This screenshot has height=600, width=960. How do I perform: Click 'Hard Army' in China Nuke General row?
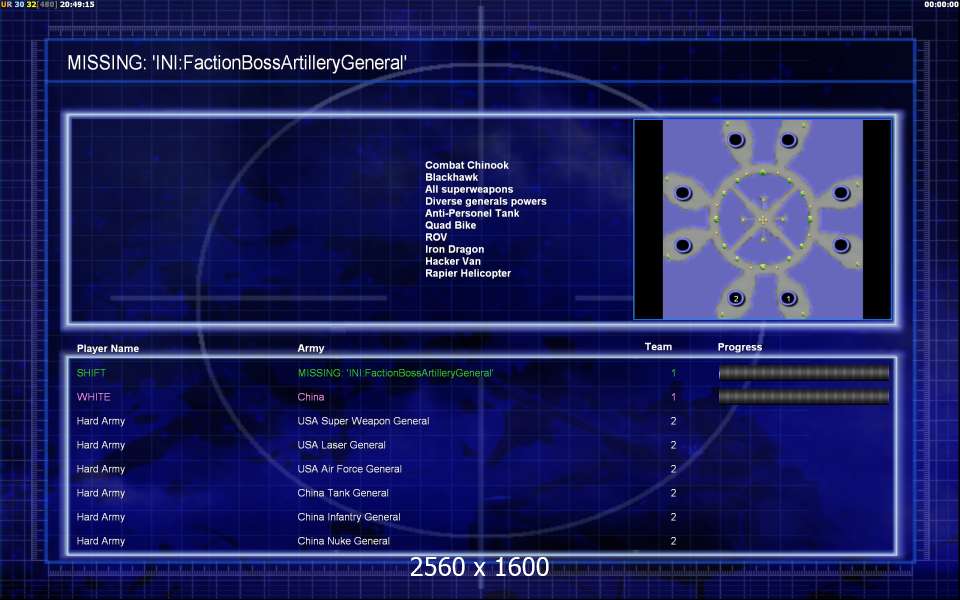[x=100, y=541]
